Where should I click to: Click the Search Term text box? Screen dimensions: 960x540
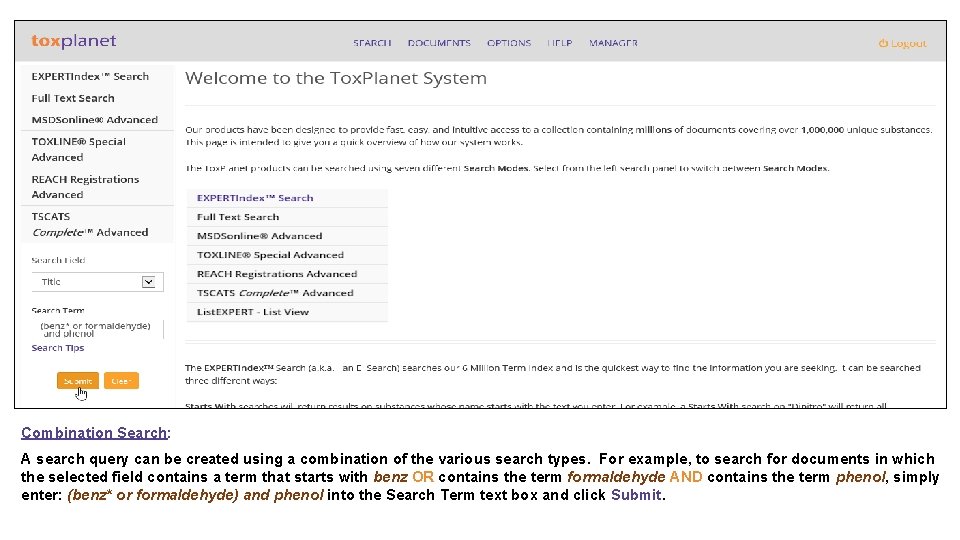tap(97, 329)
